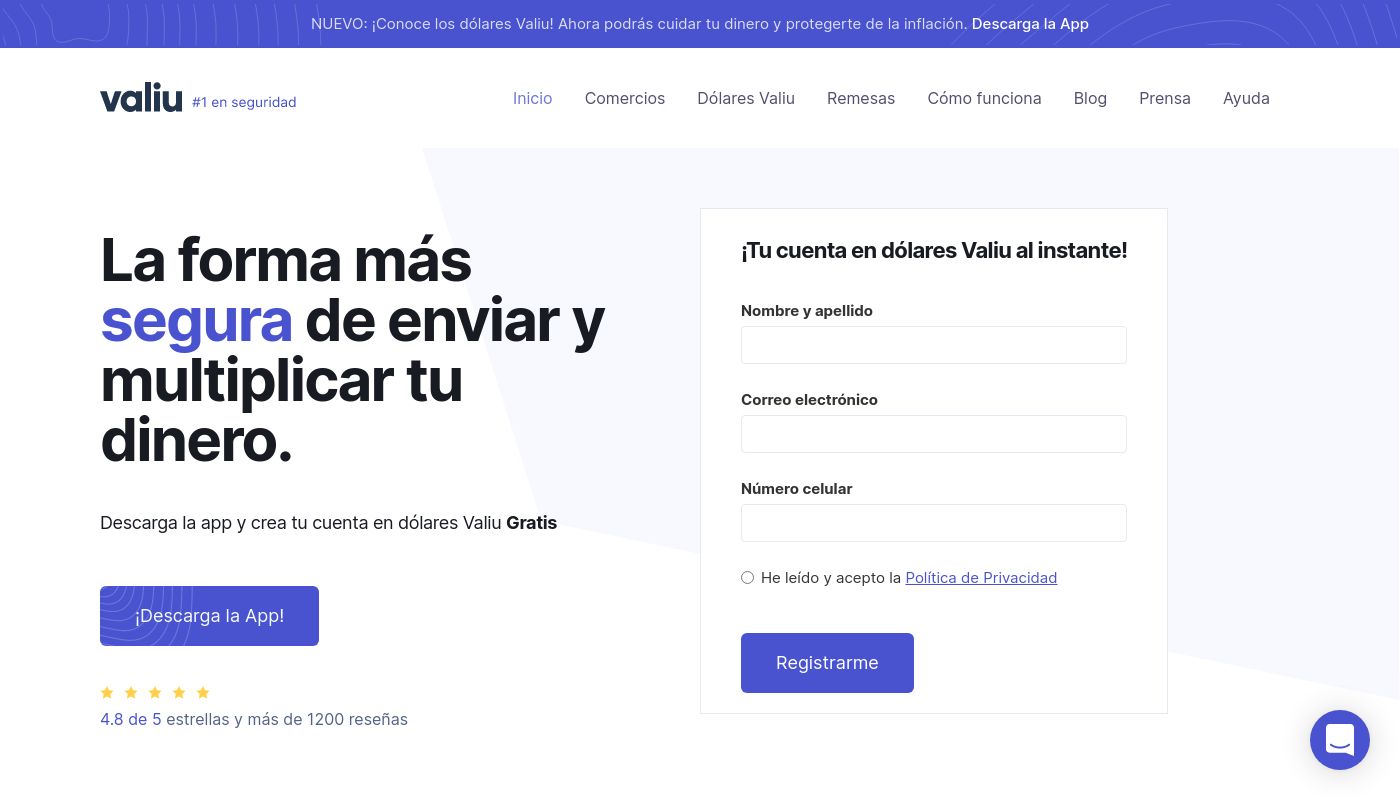Open the chat support widget icon
The image size is (1400, 800).
click(x=1339, y=740)
